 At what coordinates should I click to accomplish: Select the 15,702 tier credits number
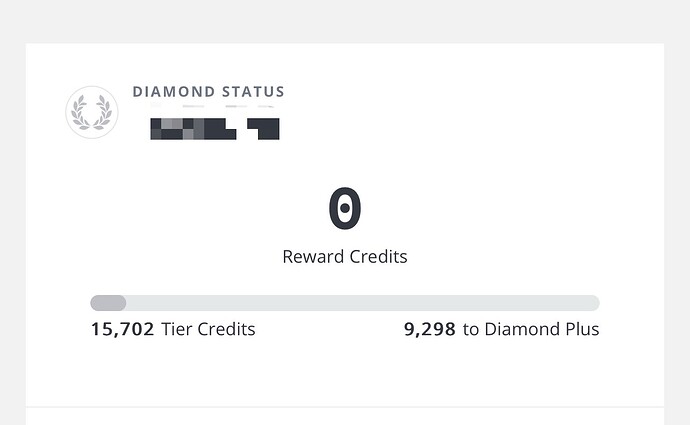click(122, 329)
